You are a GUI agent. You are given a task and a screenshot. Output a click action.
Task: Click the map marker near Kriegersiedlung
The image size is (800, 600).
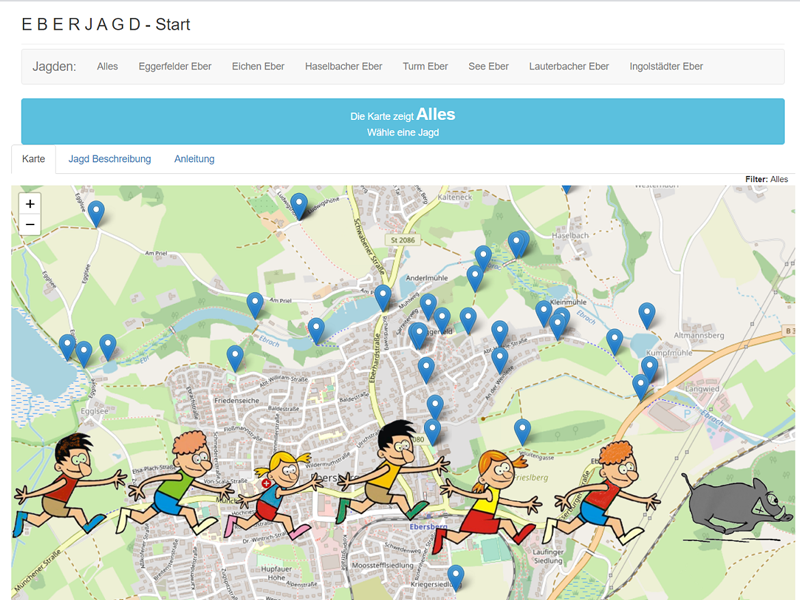pos(455,576)
